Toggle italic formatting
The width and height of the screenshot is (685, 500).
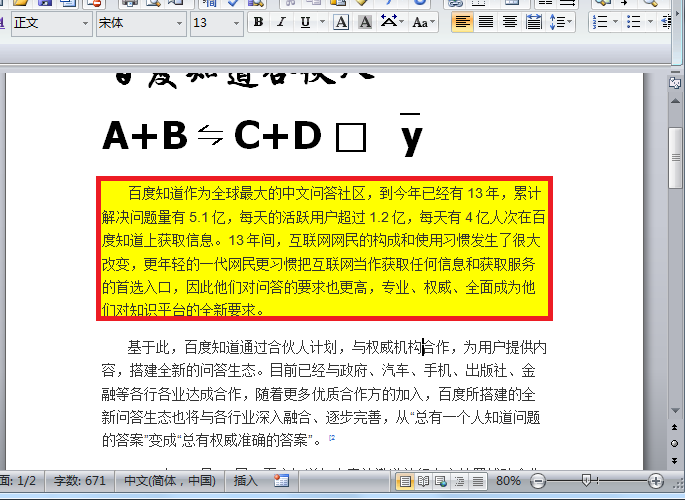coord(282,22)
